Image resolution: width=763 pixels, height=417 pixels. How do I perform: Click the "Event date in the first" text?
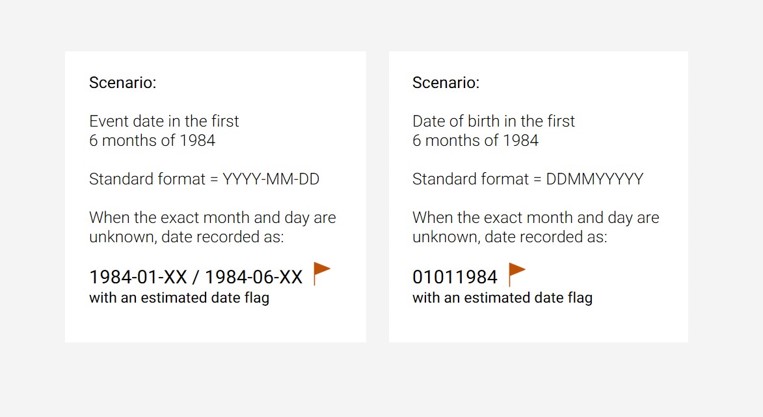click(164, 121)
